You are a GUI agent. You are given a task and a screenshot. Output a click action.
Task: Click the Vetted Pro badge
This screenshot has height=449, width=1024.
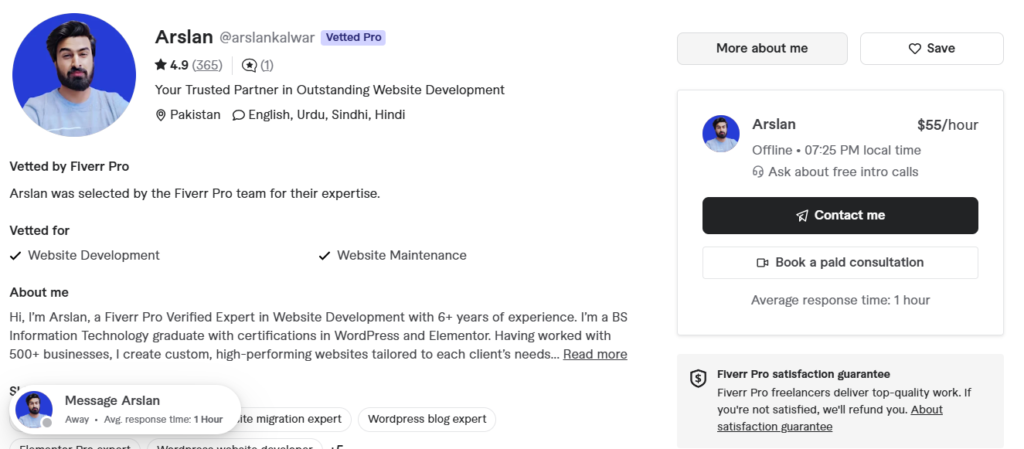click(x=353, y=37)
